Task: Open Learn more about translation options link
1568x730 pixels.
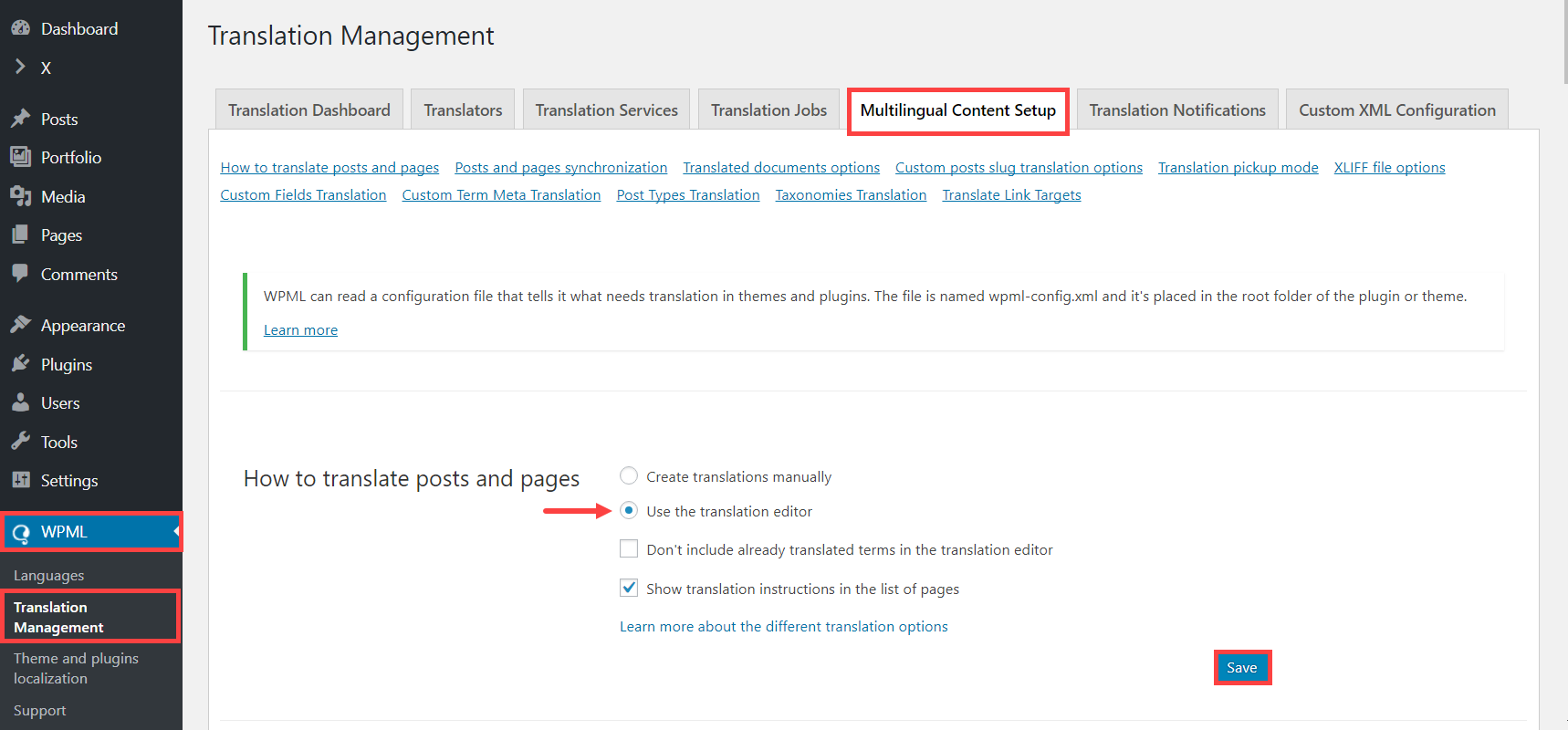Action: 784,627
